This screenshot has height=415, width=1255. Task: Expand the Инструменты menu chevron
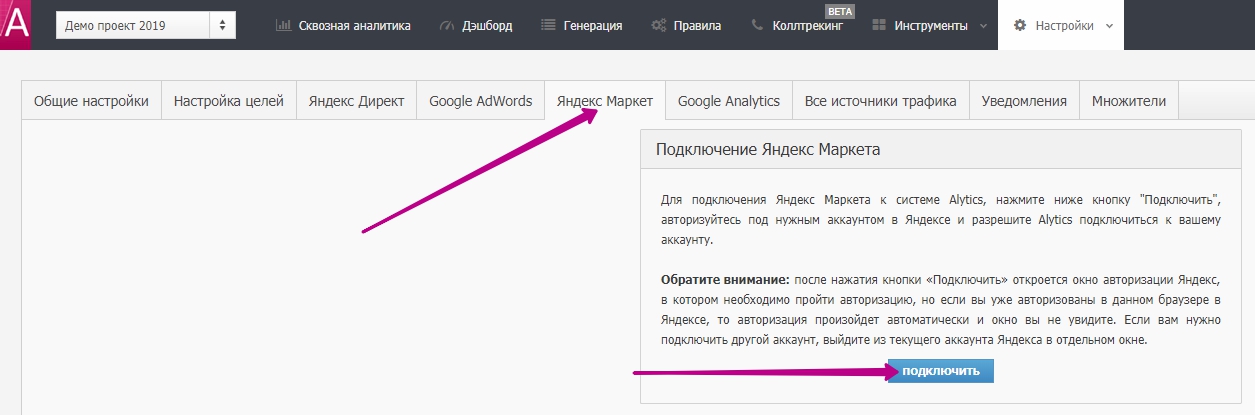(x=983, y=26)
